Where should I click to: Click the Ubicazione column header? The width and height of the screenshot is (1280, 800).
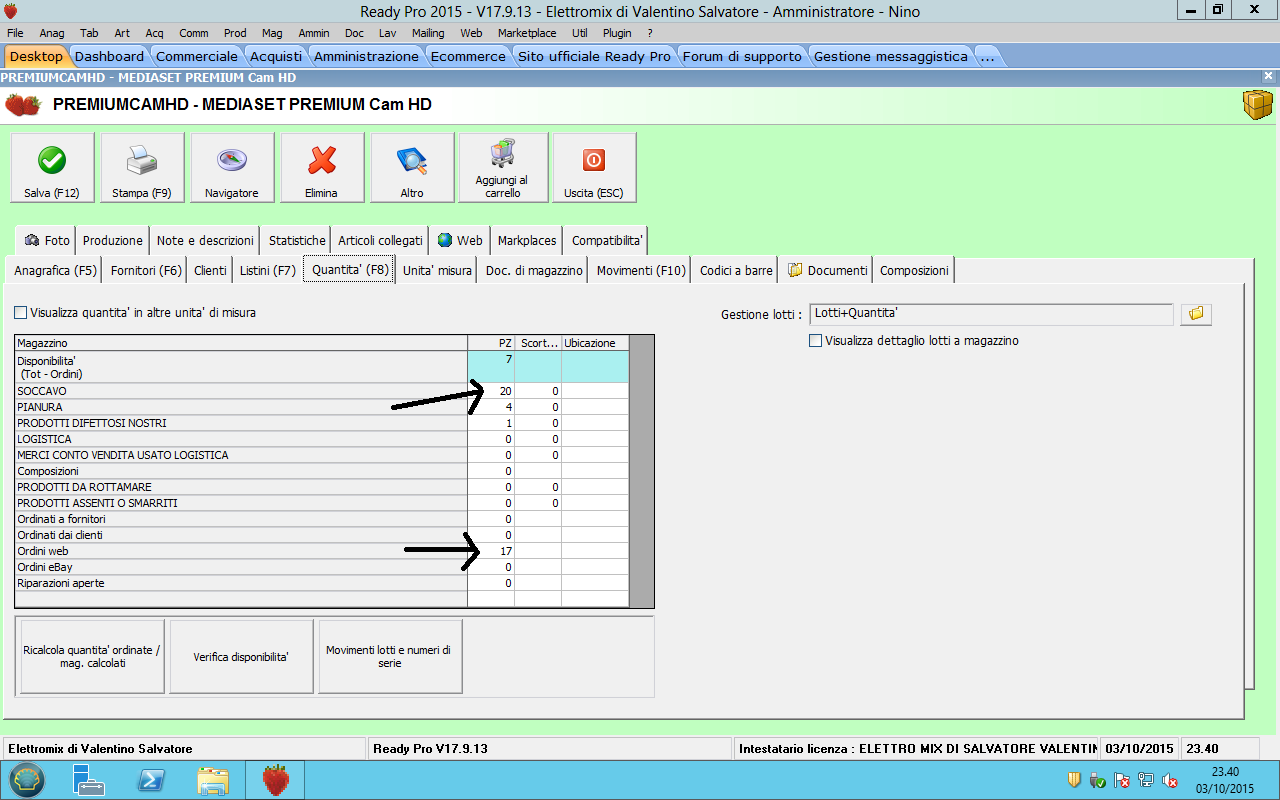tap(595, 343)
